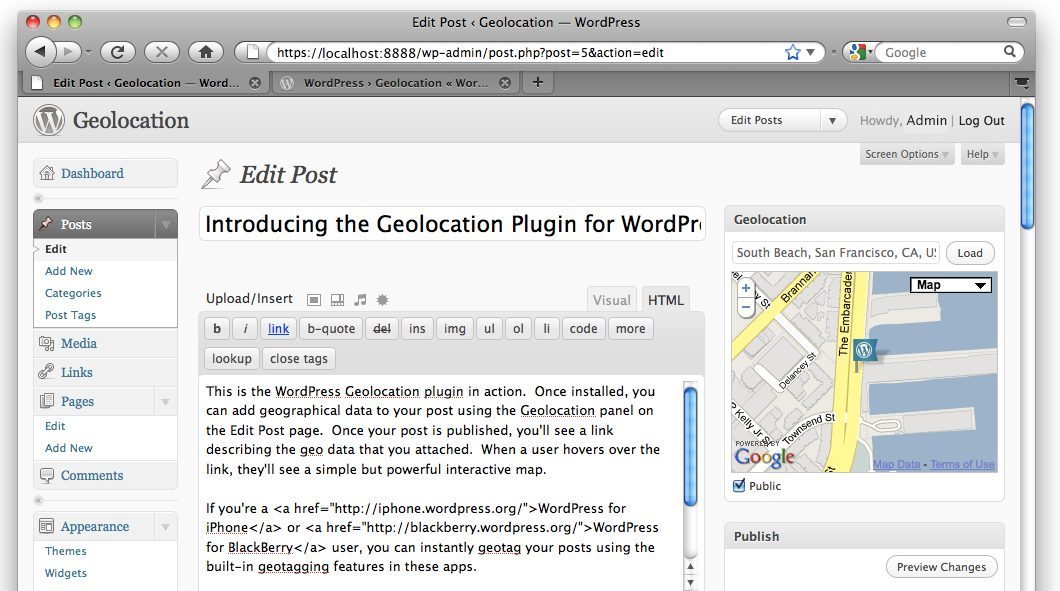The image size is (1060, 591).
Task: Click the Links chain icon
Action: (47, 372)
